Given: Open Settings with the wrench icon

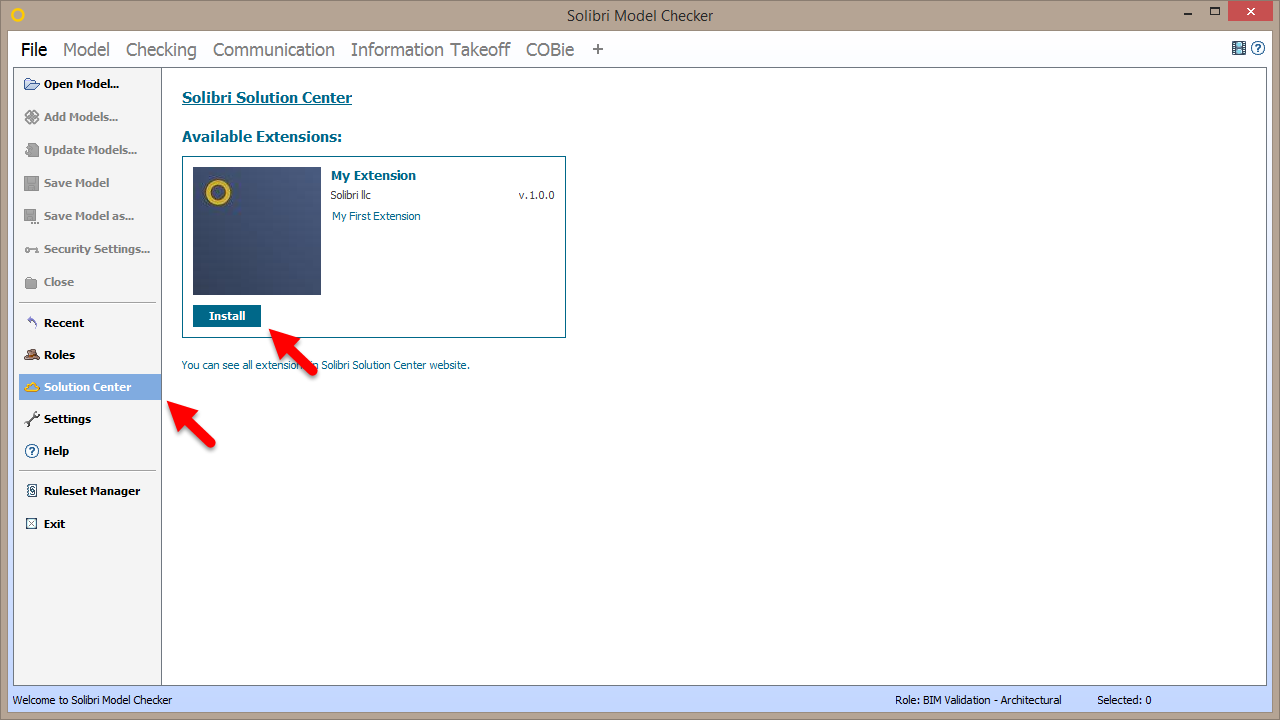Looking at the screenshot, I should coord(30,419).
